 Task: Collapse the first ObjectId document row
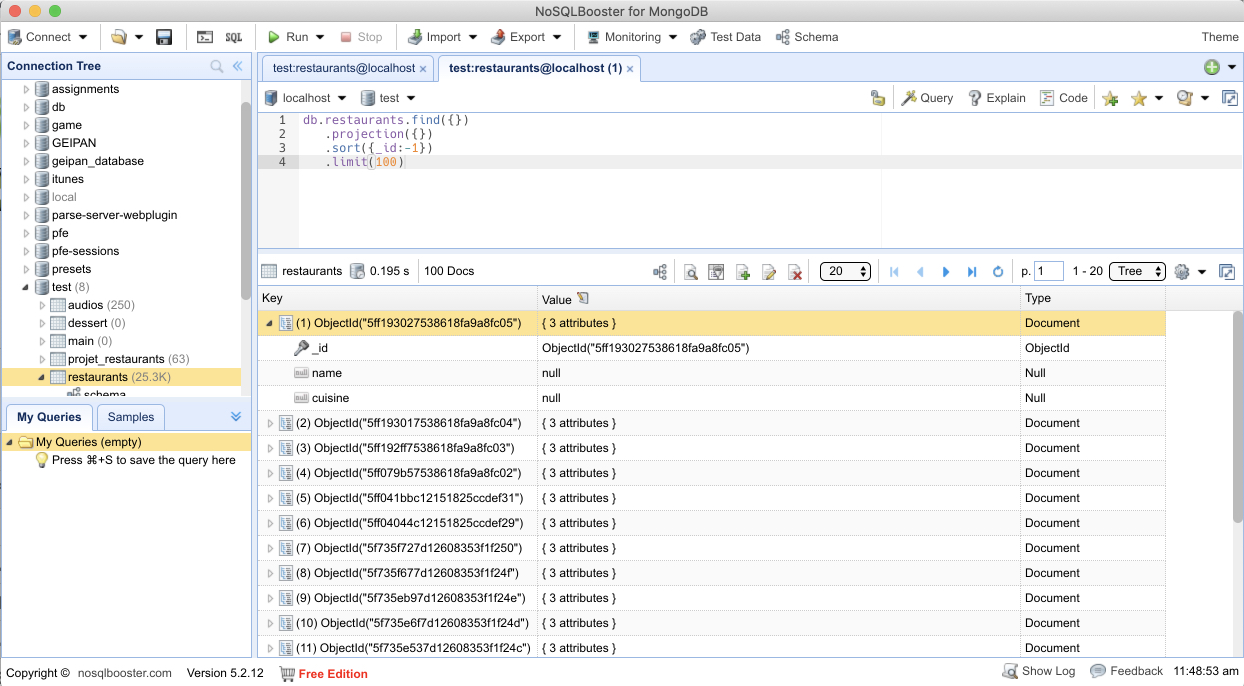pyautogui.click(x=270, y=323)
